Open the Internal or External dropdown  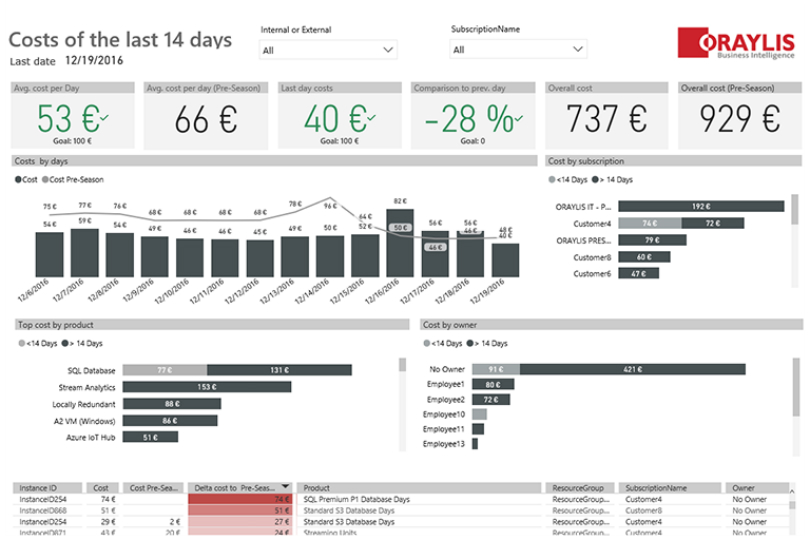point(328,50)
